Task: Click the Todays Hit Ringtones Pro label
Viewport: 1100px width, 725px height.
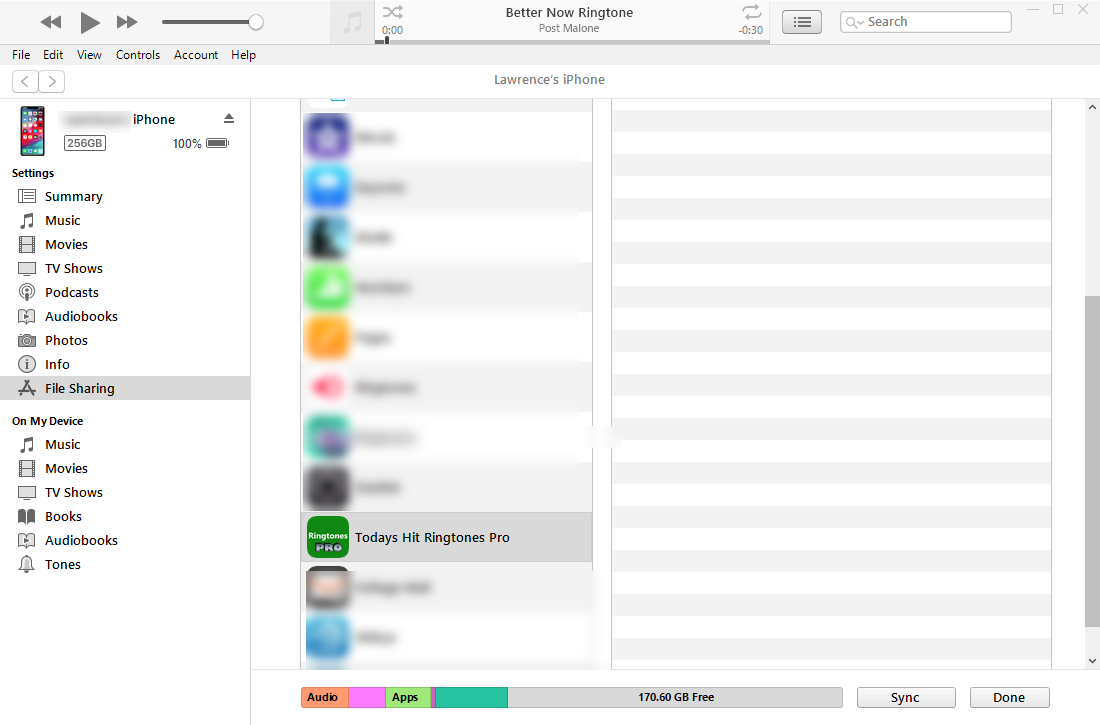Action: click(x=432, y=538)
